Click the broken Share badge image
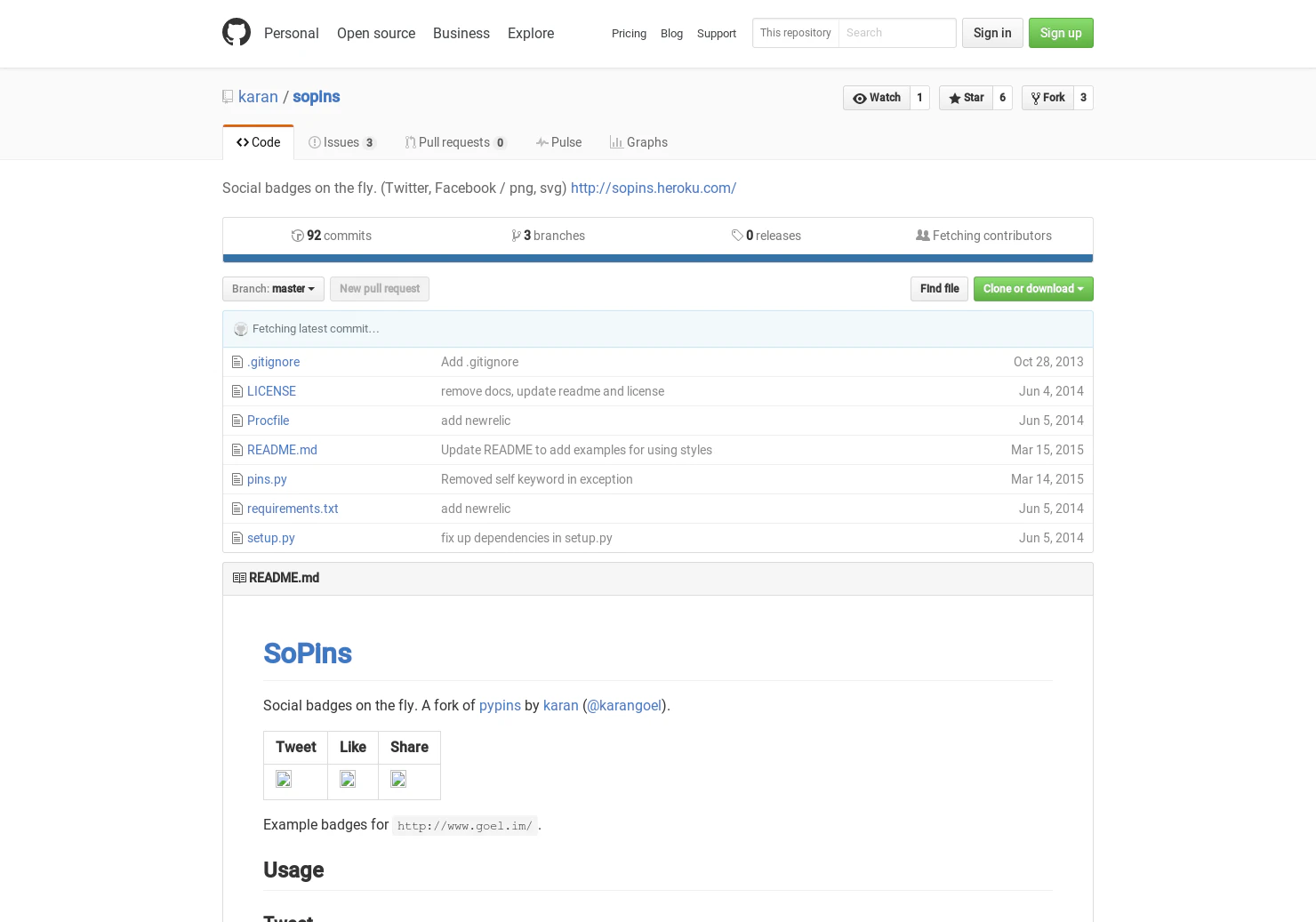Screen dimensions: 1316x922 [398, 779]
